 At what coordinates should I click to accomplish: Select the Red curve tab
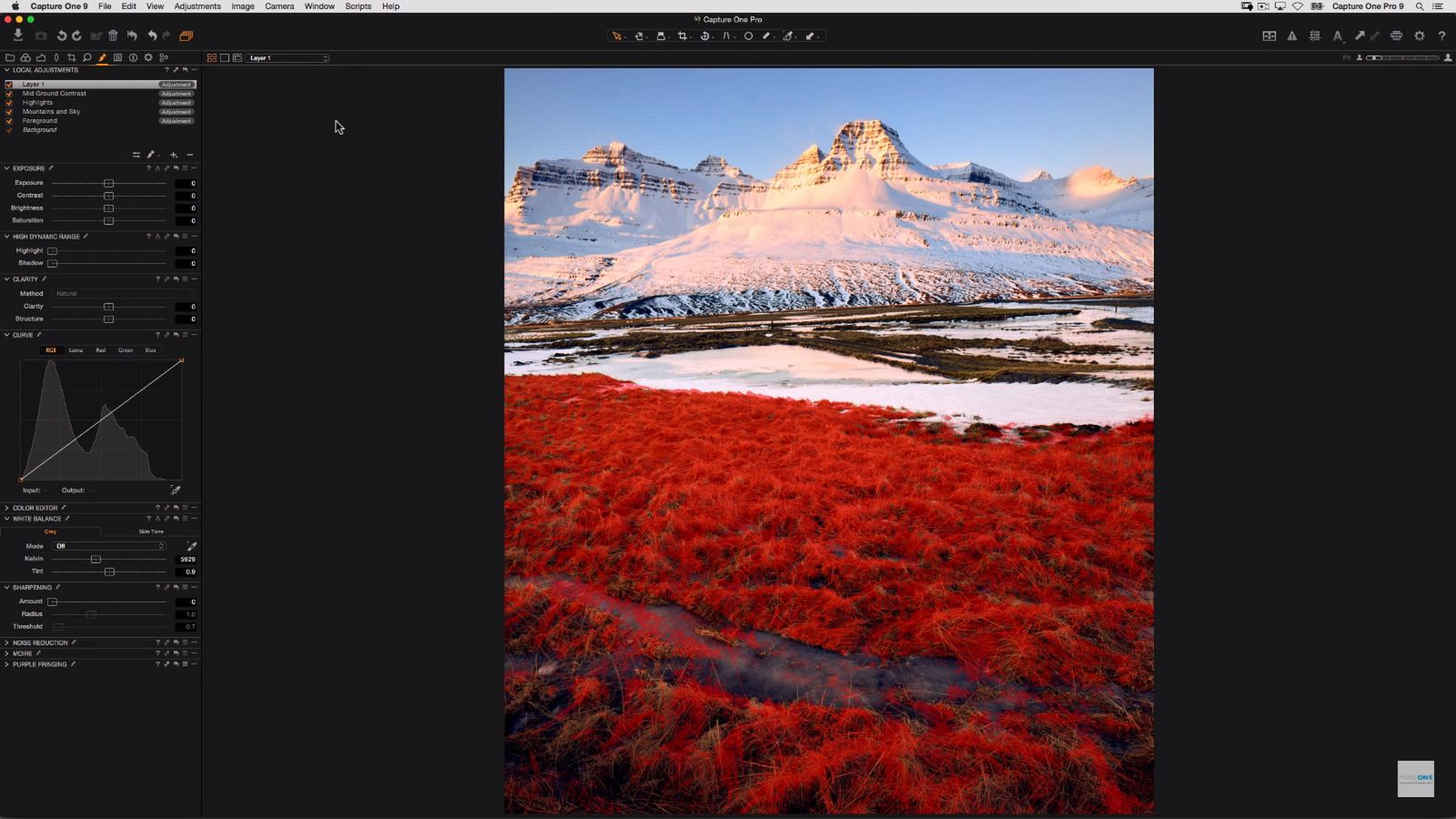(100, 350)
